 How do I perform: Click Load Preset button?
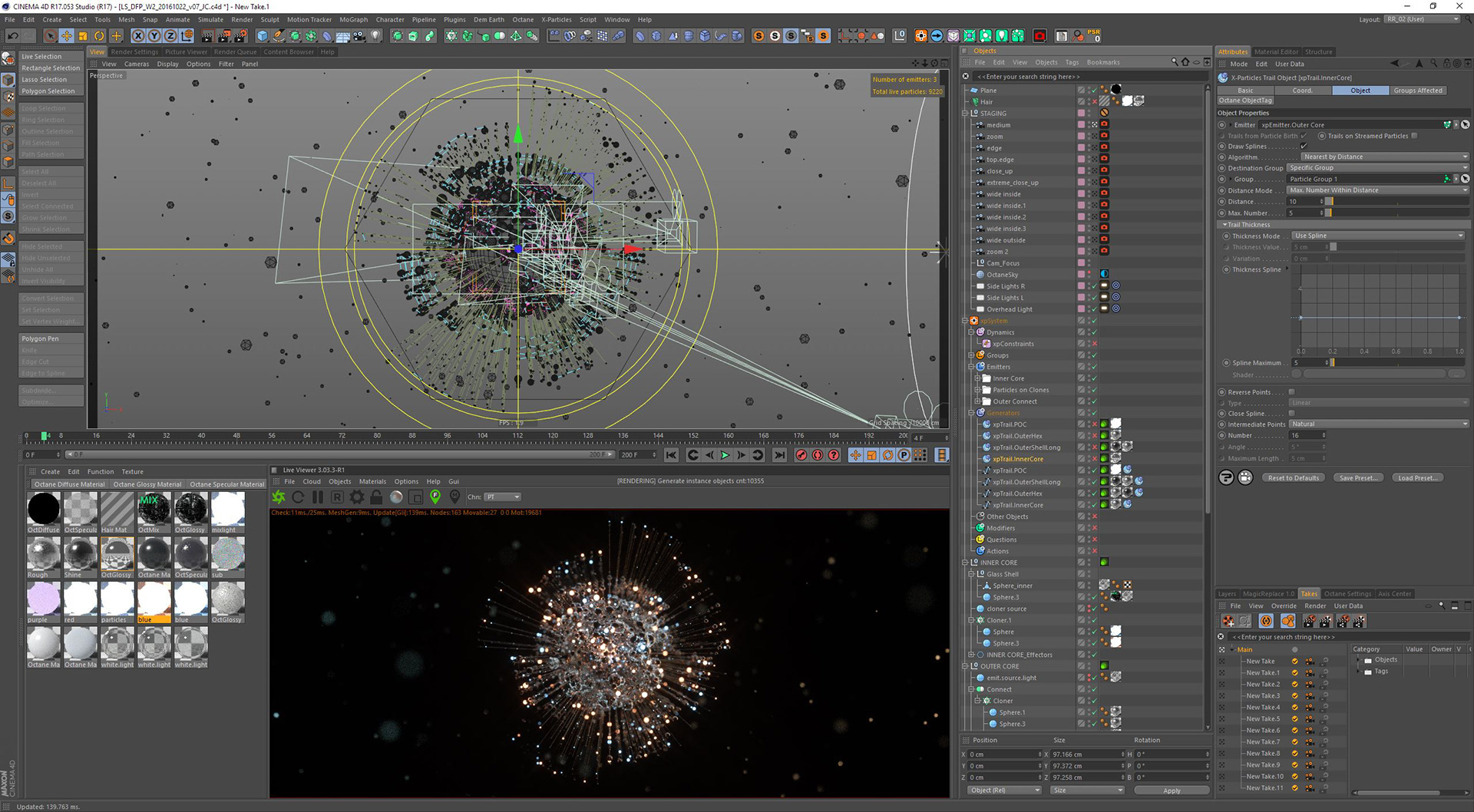(x=1417, y=477)
